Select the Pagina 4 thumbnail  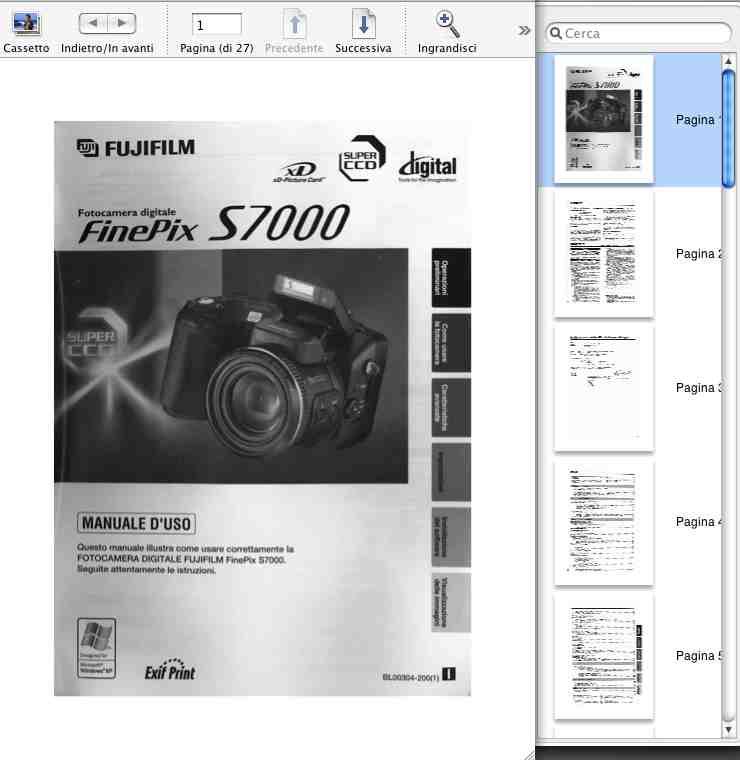(604, 521)
